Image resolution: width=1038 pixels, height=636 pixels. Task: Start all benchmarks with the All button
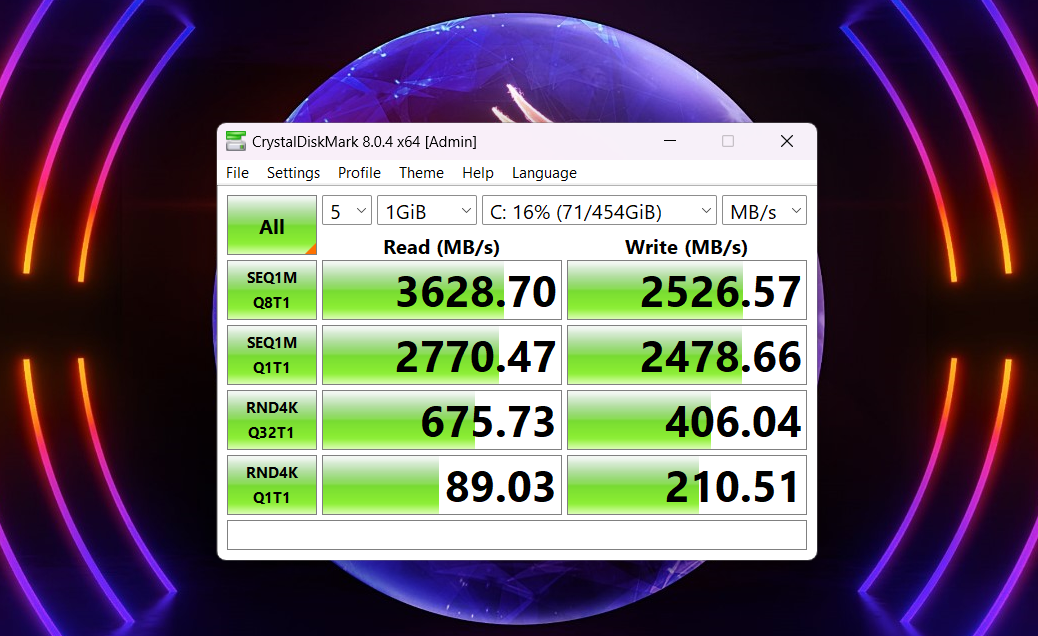pos(272,225)
